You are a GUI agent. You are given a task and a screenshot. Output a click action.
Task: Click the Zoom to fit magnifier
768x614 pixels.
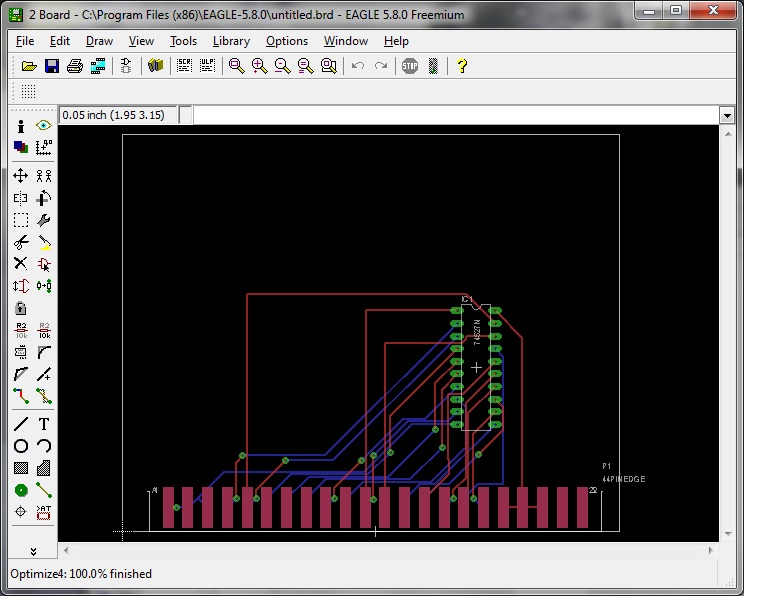click(237, 66)
